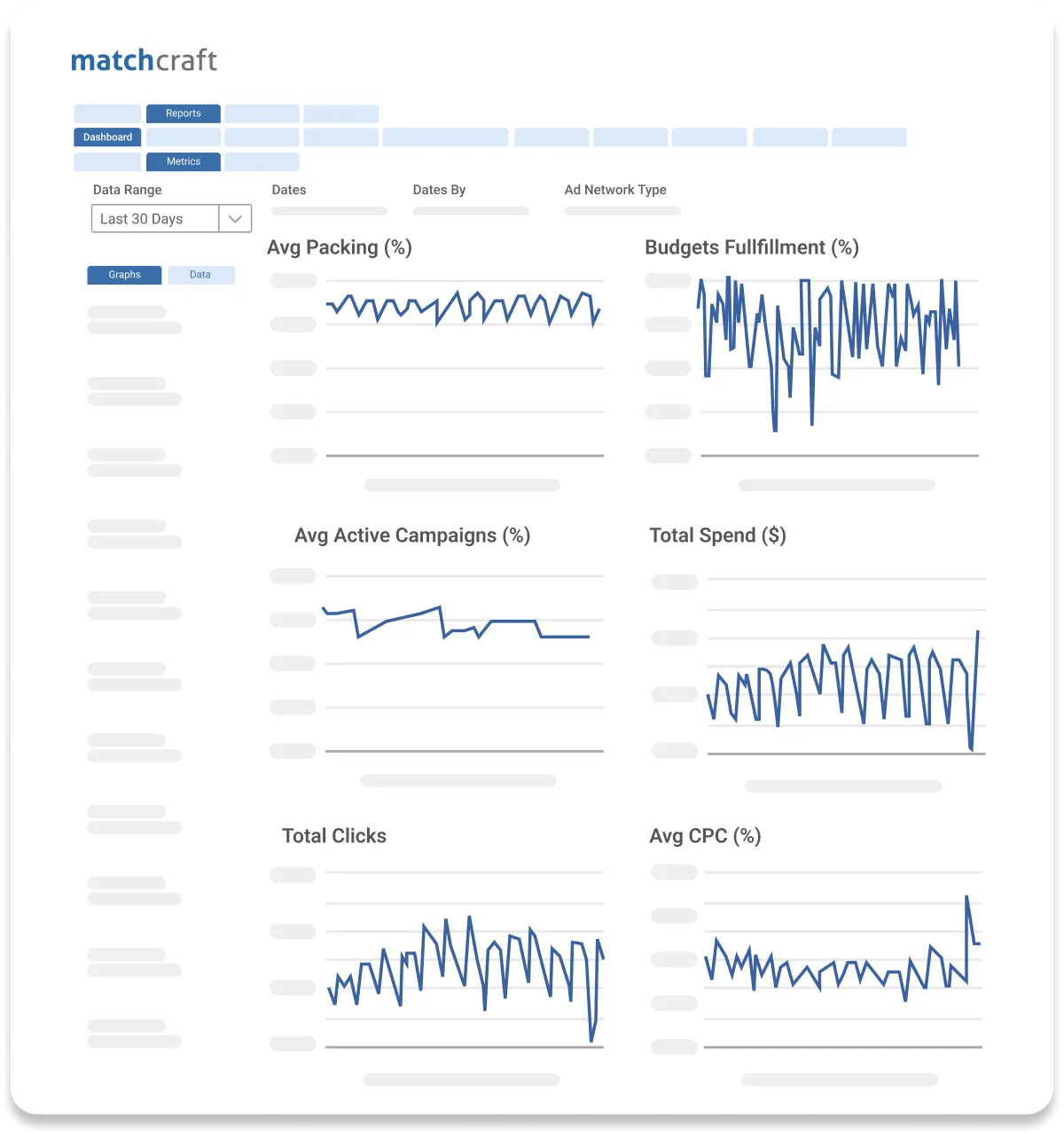Expand the Ad Network Type filter
The height and width of the screenshot is (1134, 1064).
(621, 211)
